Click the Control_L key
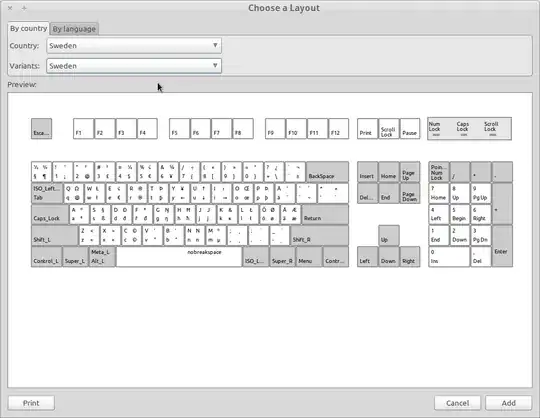This screenshot has height=418, width=540. click(x=47, y=257)
